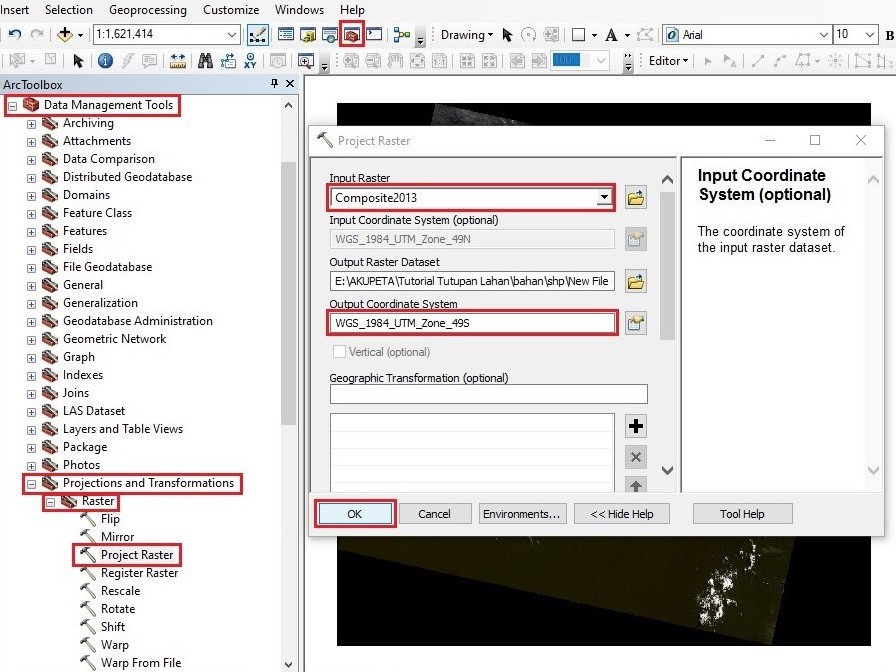Open the Selection menu
This screenshot has height=672, width=896.
pos(69,10)
